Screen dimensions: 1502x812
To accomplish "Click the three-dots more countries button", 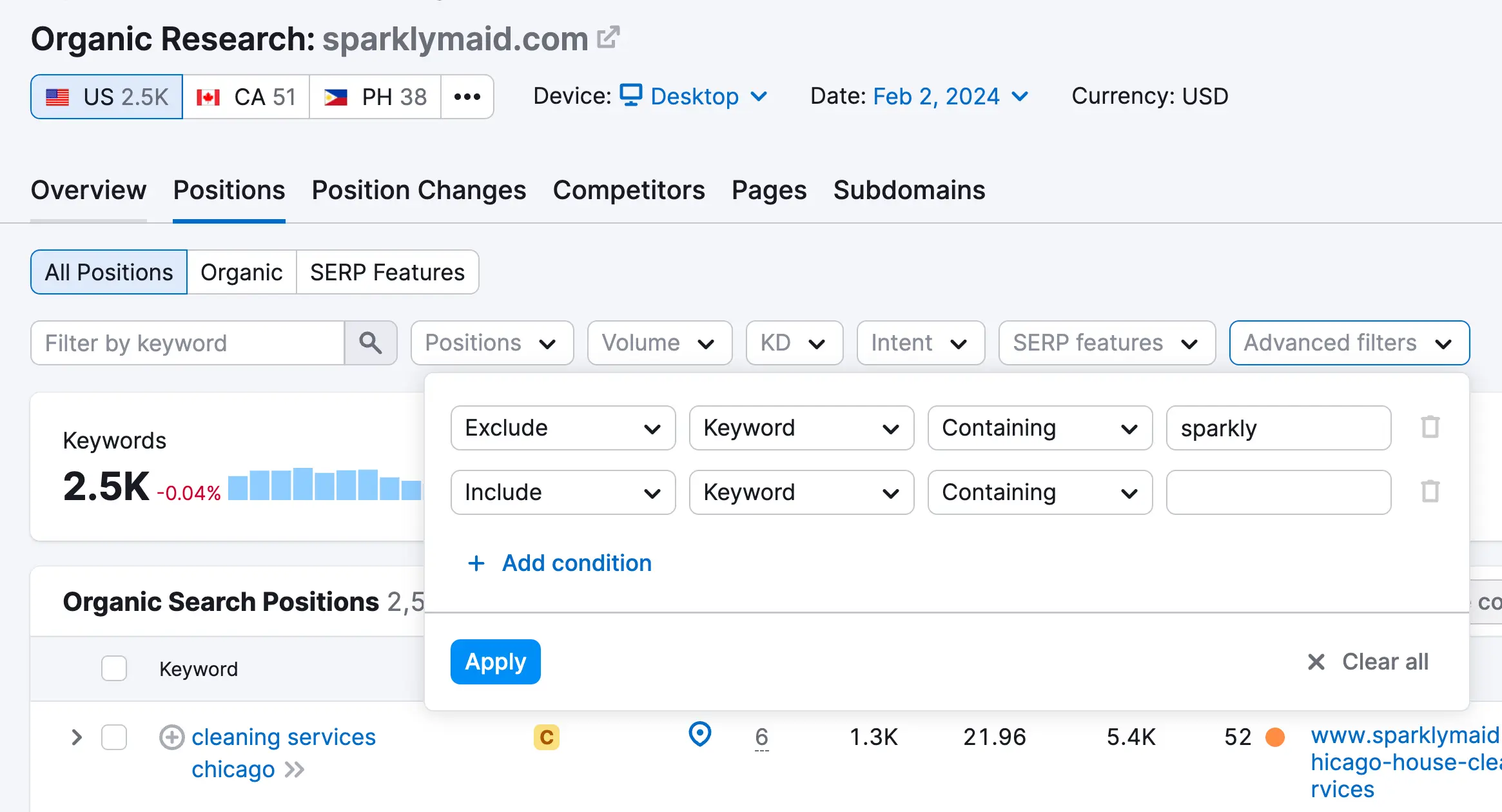I will [x=467, y=97].
